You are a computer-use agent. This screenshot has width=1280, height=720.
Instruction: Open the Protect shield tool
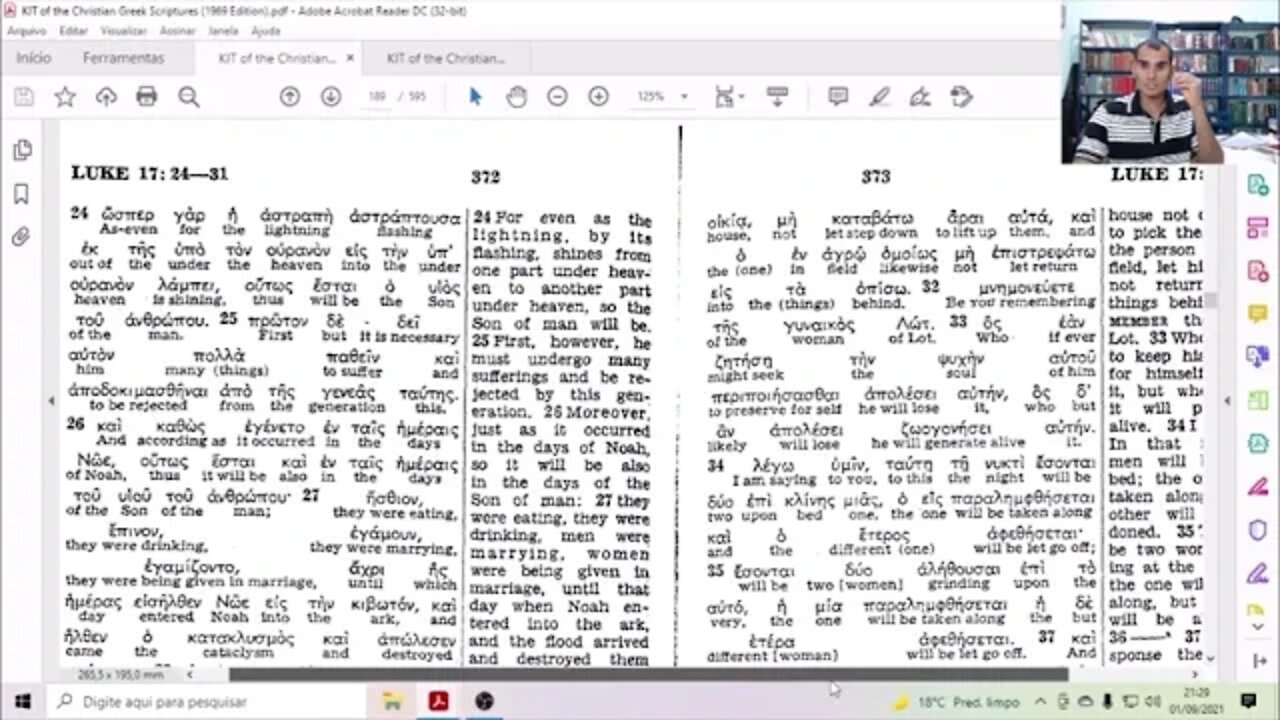1257,530
